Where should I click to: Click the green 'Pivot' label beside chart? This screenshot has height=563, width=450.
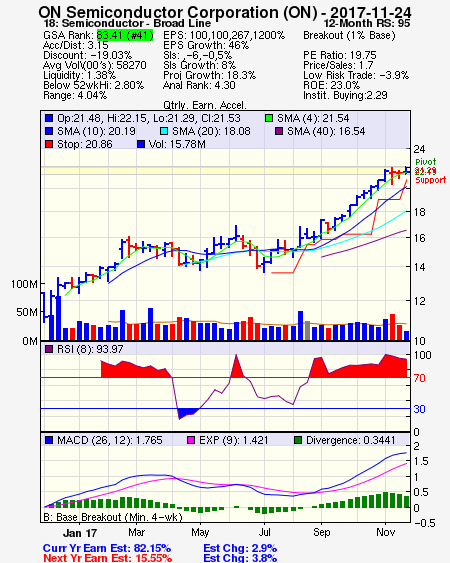coord(426,162)
